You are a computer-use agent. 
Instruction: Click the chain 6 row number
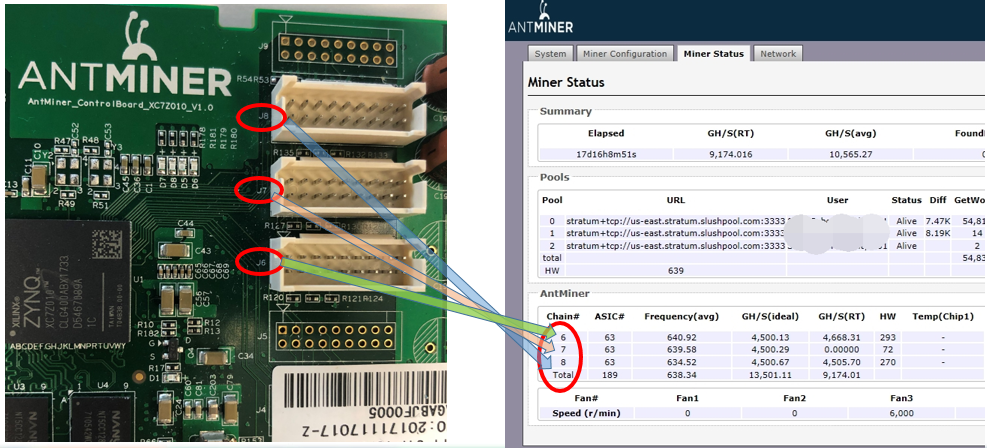(563, 337)
